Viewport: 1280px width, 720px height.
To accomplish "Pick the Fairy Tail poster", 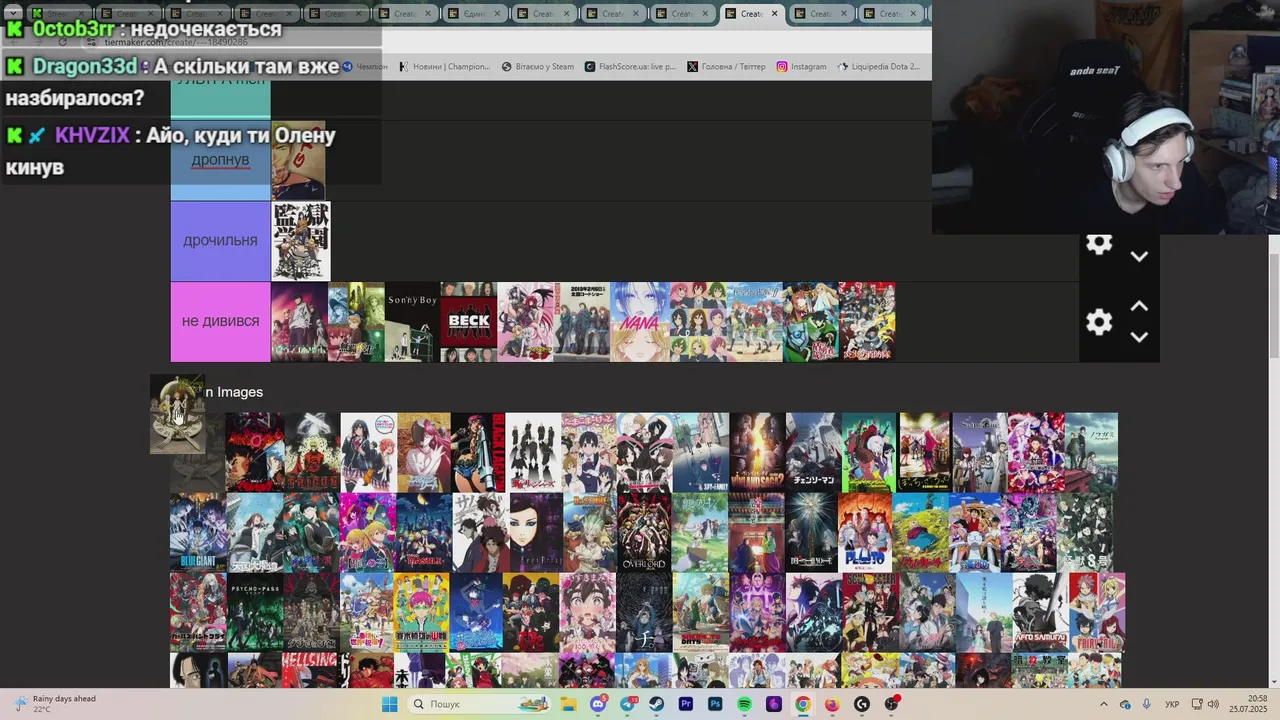I will (x=1097, y=612).
